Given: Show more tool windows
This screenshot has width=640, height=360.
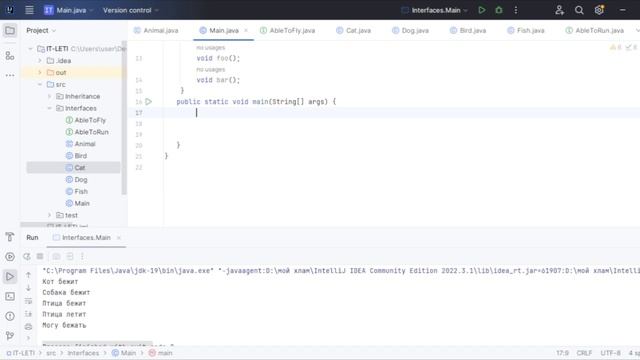Looking at the screenshot, I should click(10, 75).
